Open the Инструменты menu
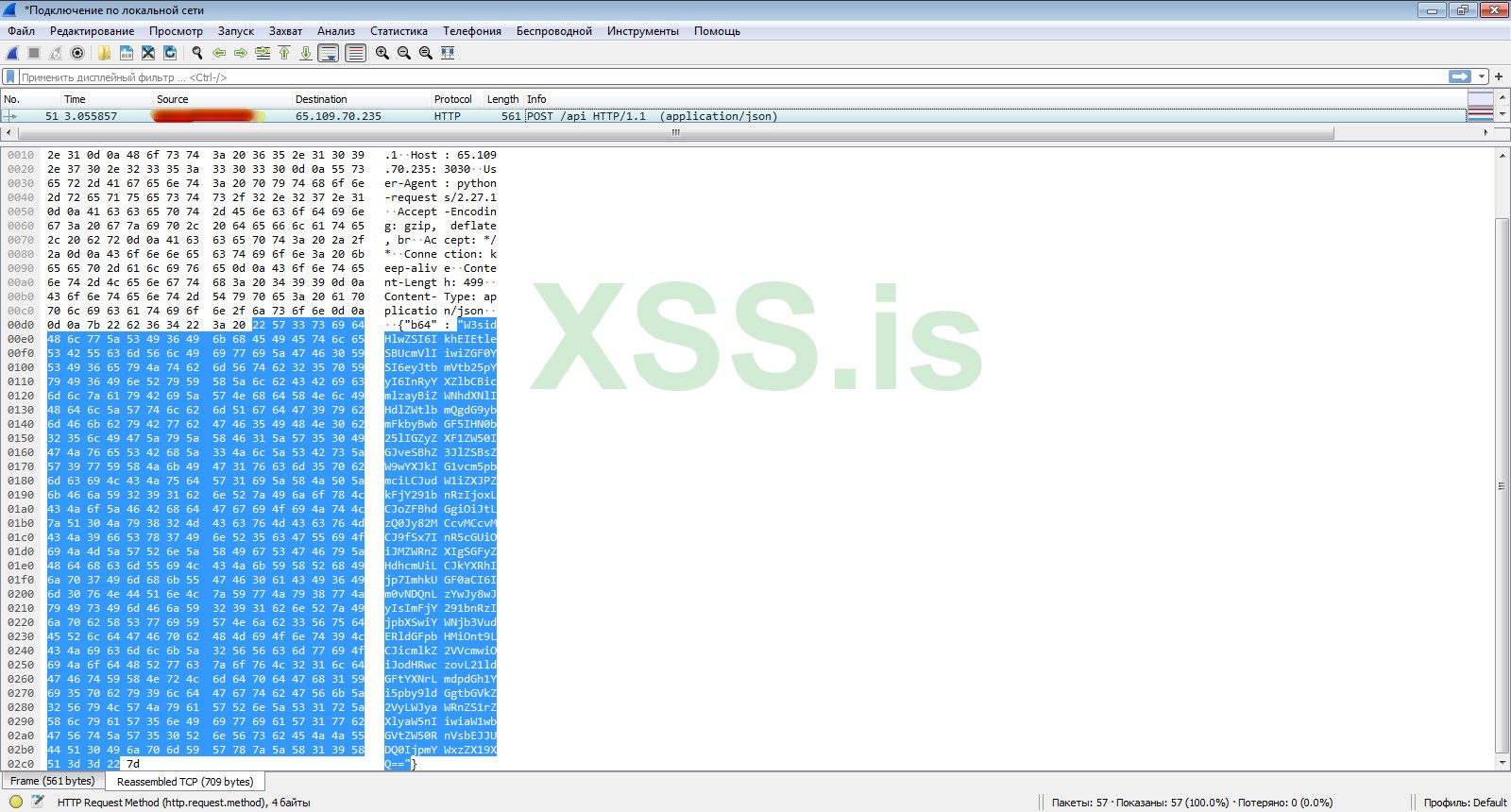The image size is (1511, 812). pyautogui.click(x=643, y=31)
